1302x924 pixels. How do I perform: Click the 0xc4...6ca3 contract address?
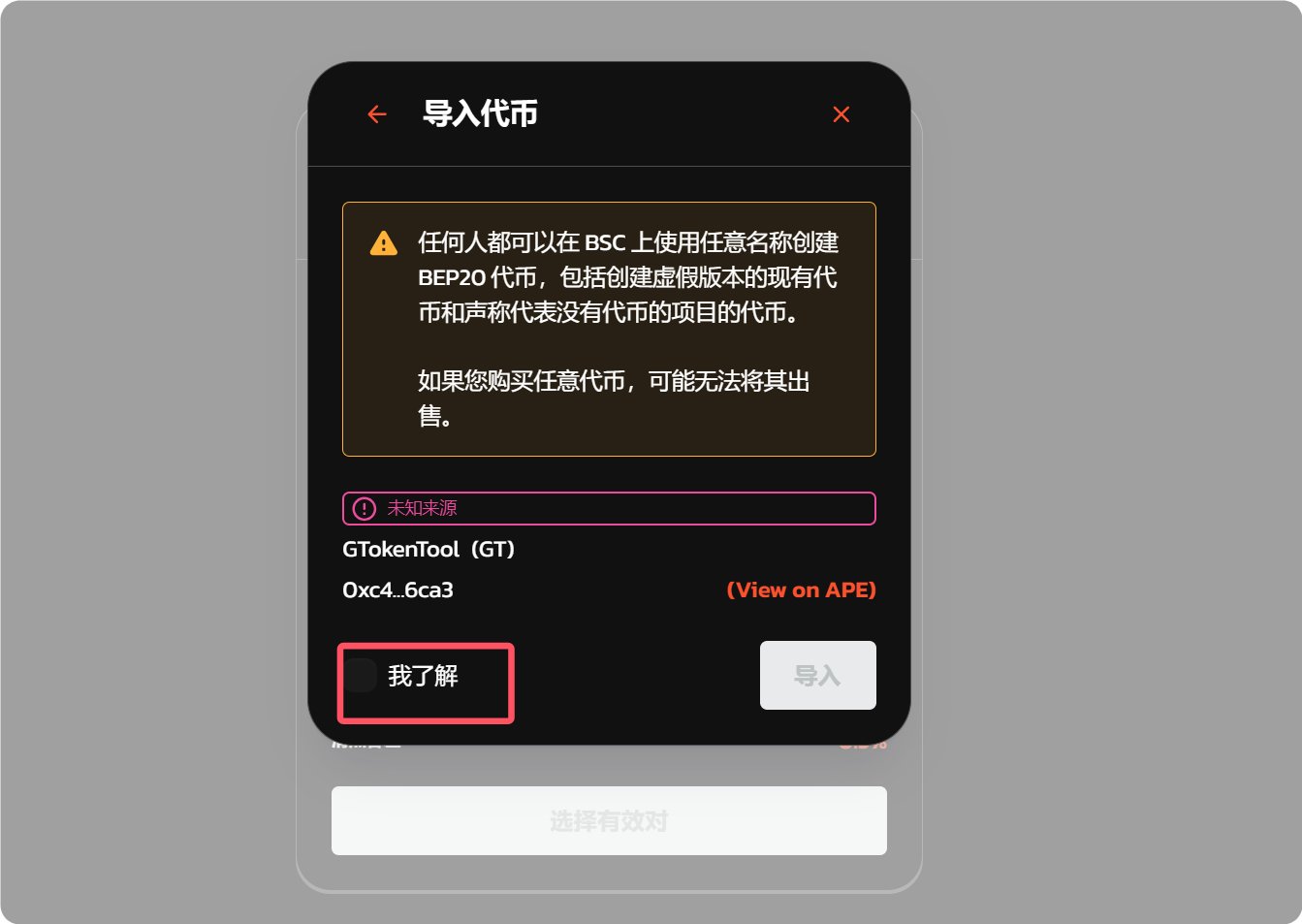(x=397, y=589)
